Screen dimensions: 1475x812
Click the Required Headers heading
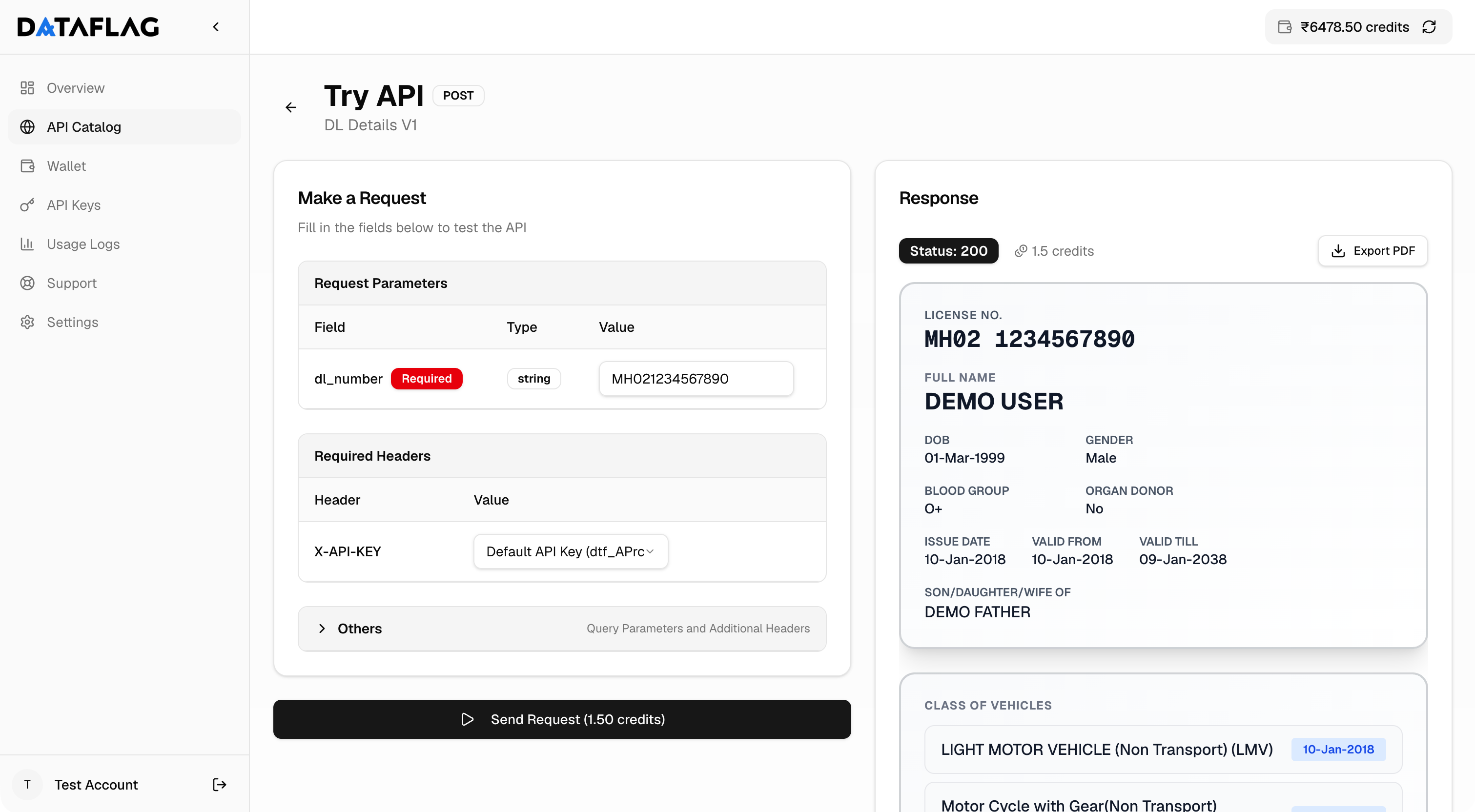click(x=372, y=456)
